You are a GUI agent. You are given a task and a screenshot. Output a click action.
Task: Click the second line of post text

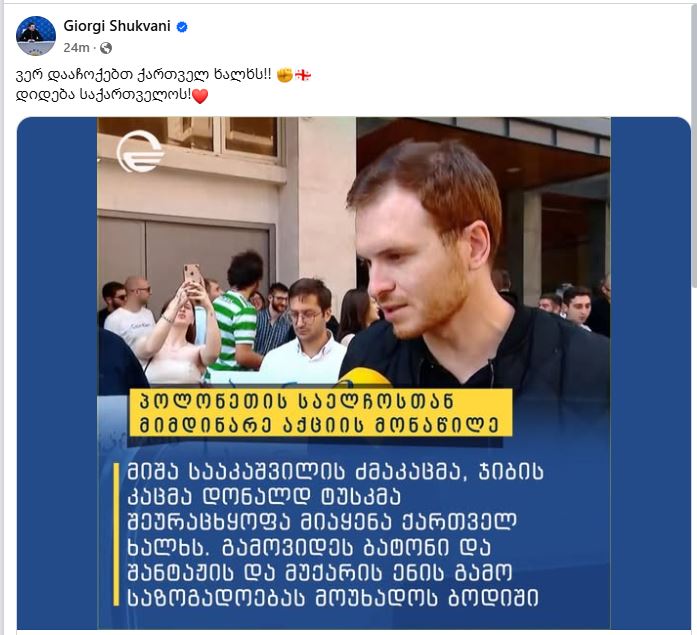(x=112, y=95)
